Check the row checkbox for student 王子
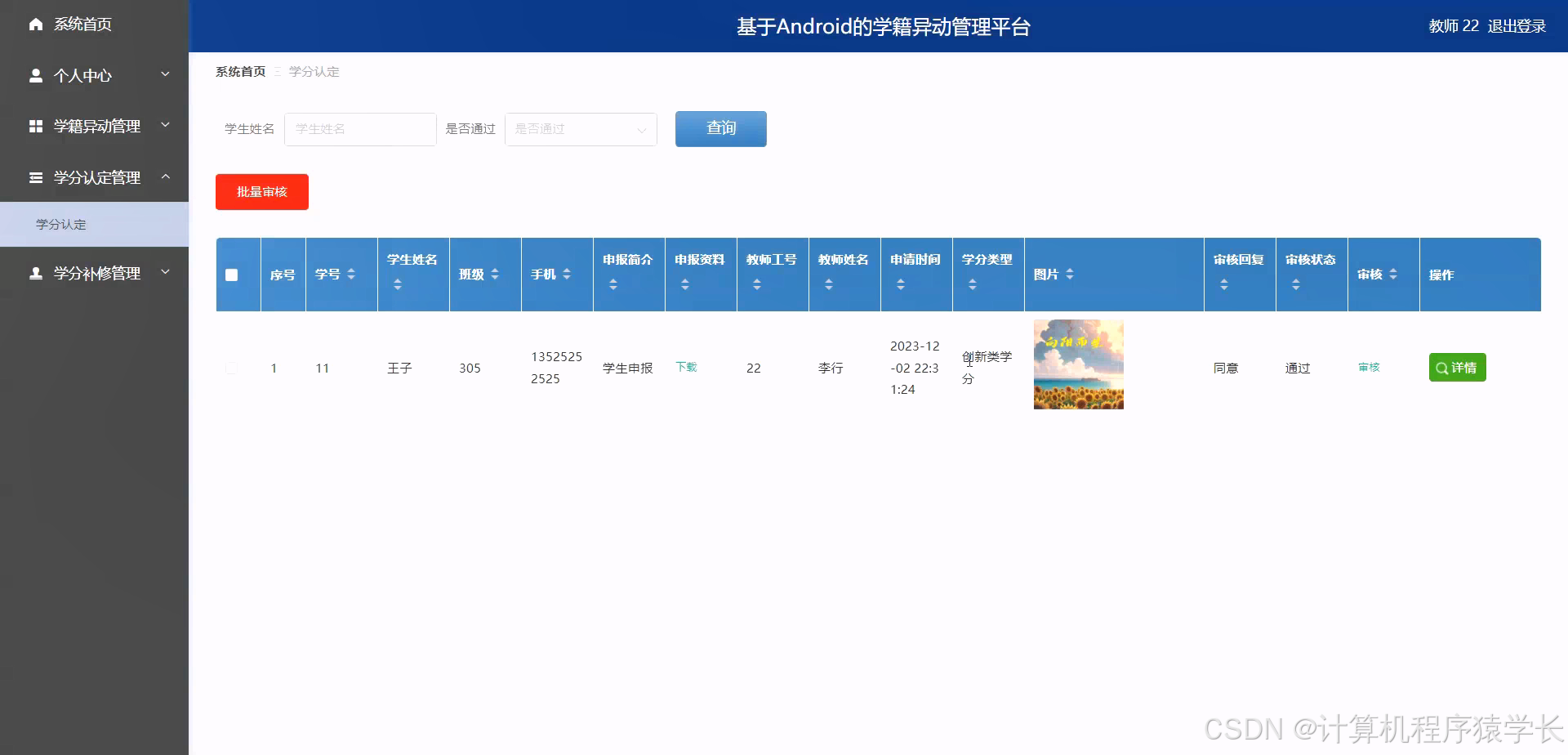 pos(231,368)
